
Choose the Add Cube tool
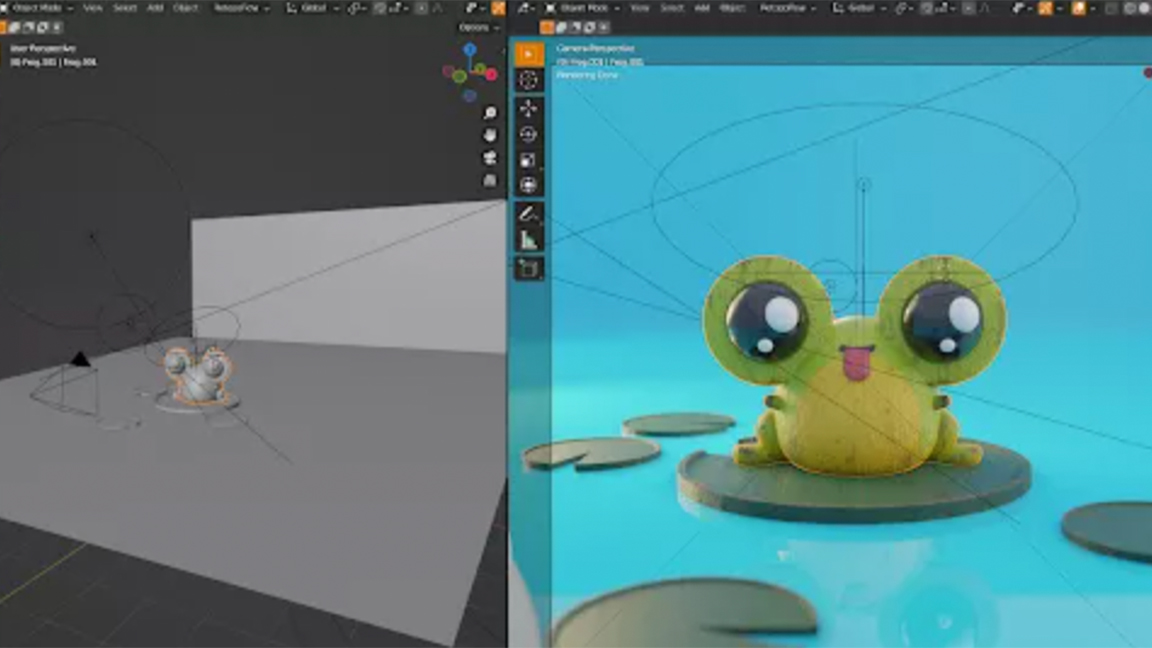[x=529, y=268]
